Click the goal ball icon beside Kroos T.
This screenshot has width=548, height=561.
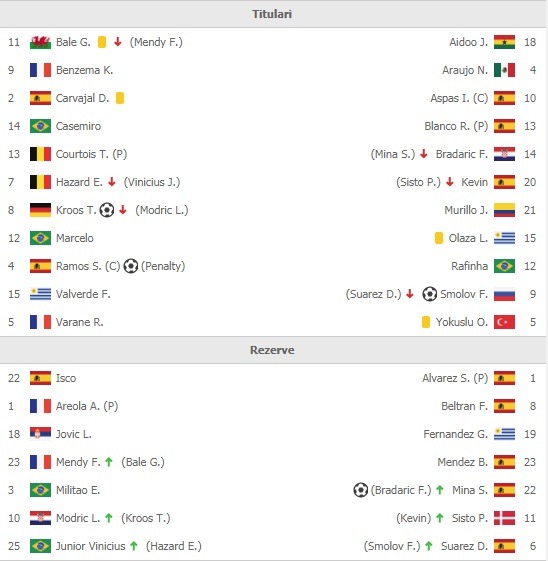pyautogui.click(x=107, y=210)
